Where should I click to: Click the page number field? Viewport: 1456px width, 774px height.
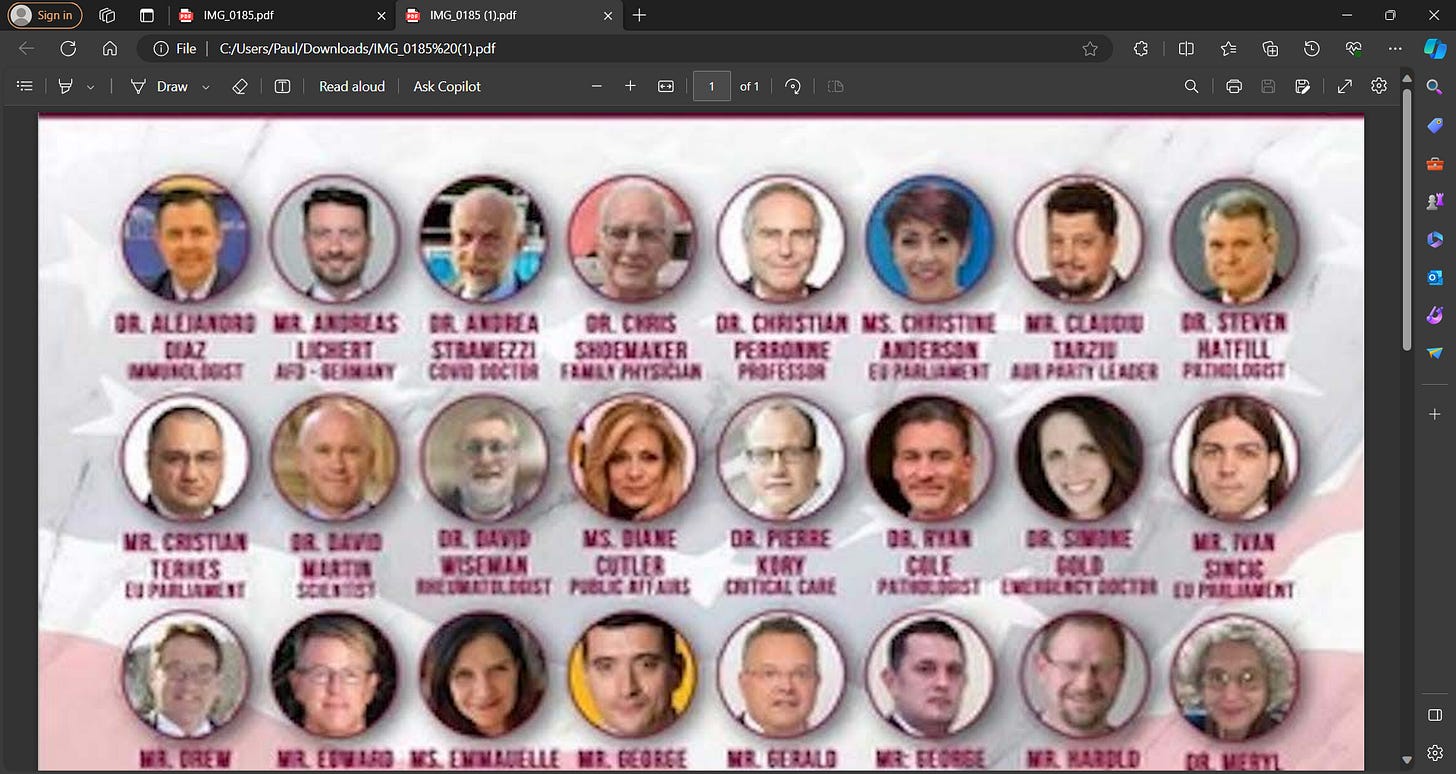point(712,87)
